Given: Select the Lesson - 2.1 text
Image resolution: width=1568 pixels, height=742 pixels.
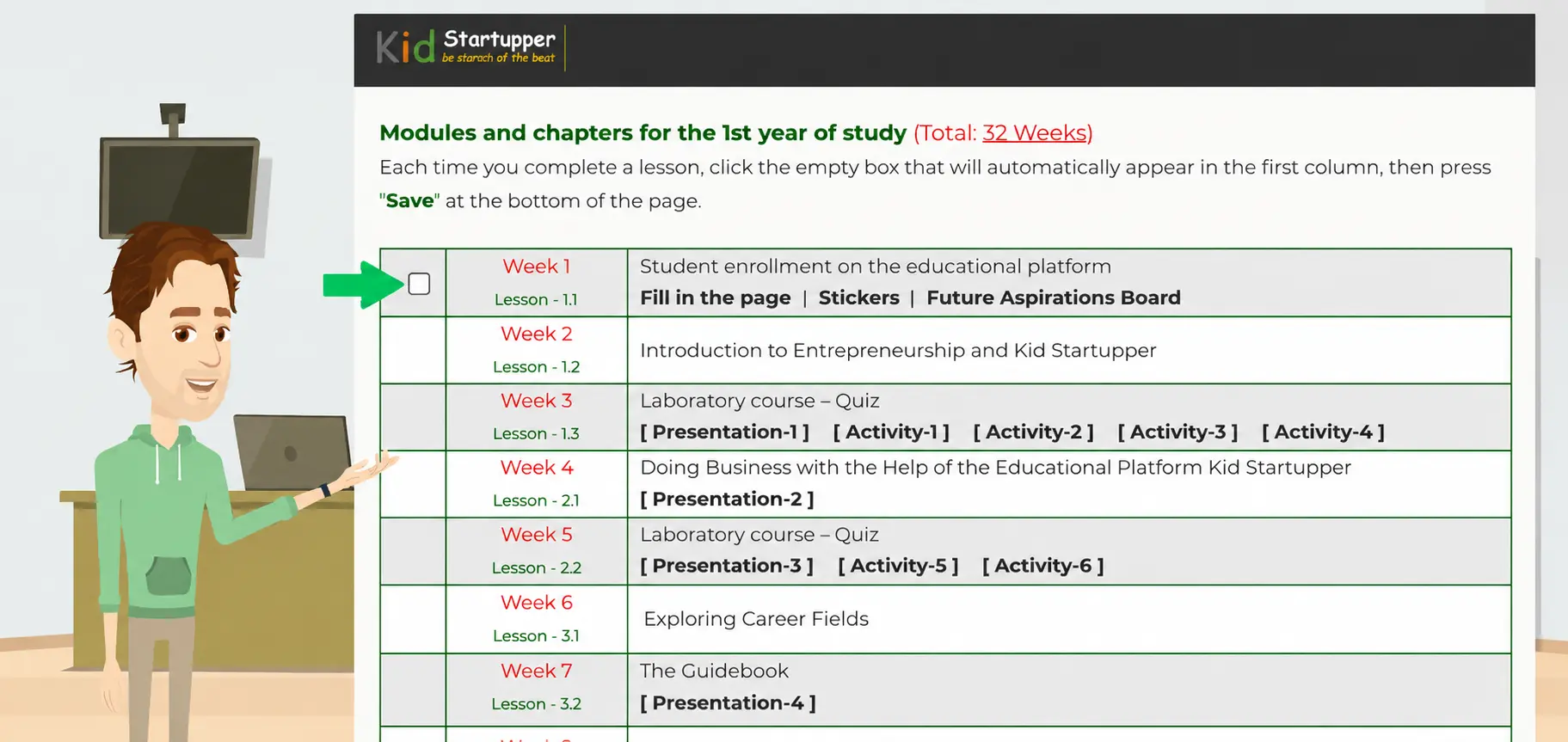Looking at the screenshot, I should [536, 500].
